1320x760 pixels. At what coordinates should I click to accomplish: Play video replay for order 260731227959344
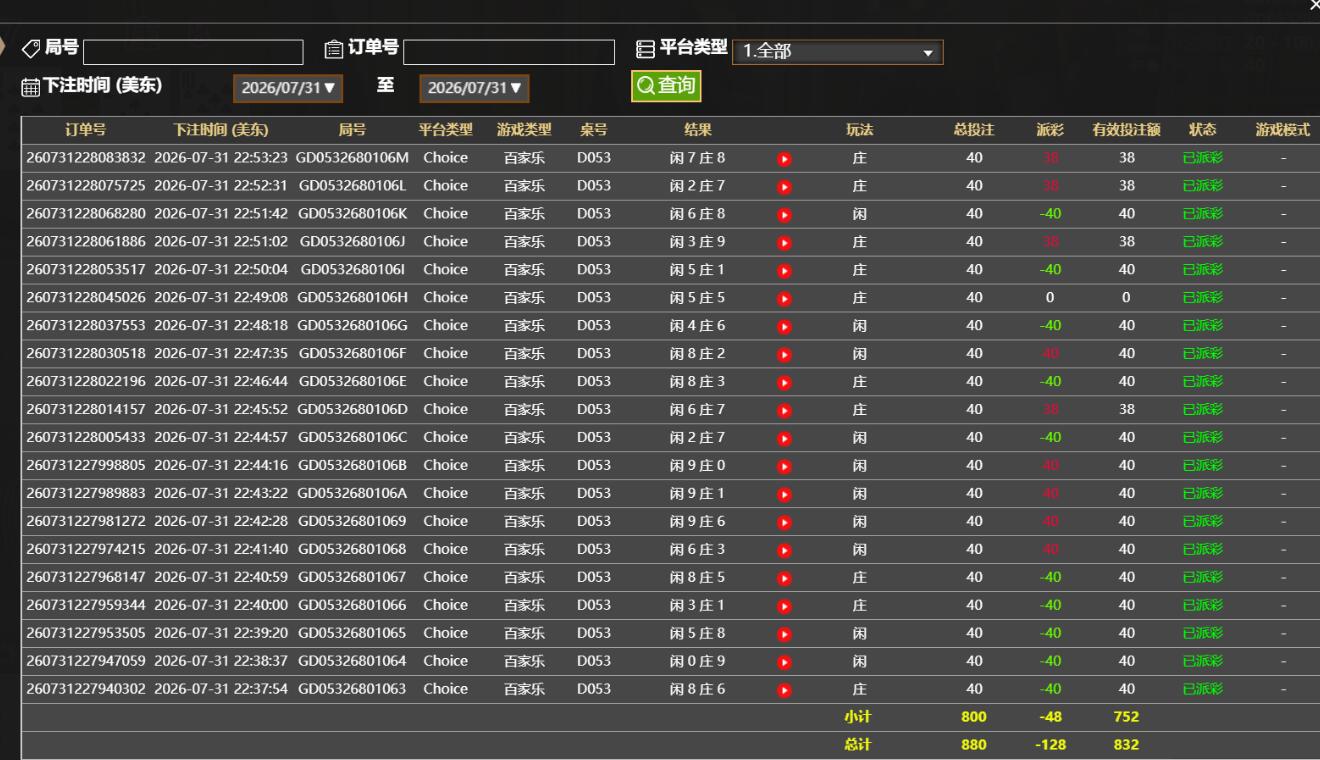[785, 606]
